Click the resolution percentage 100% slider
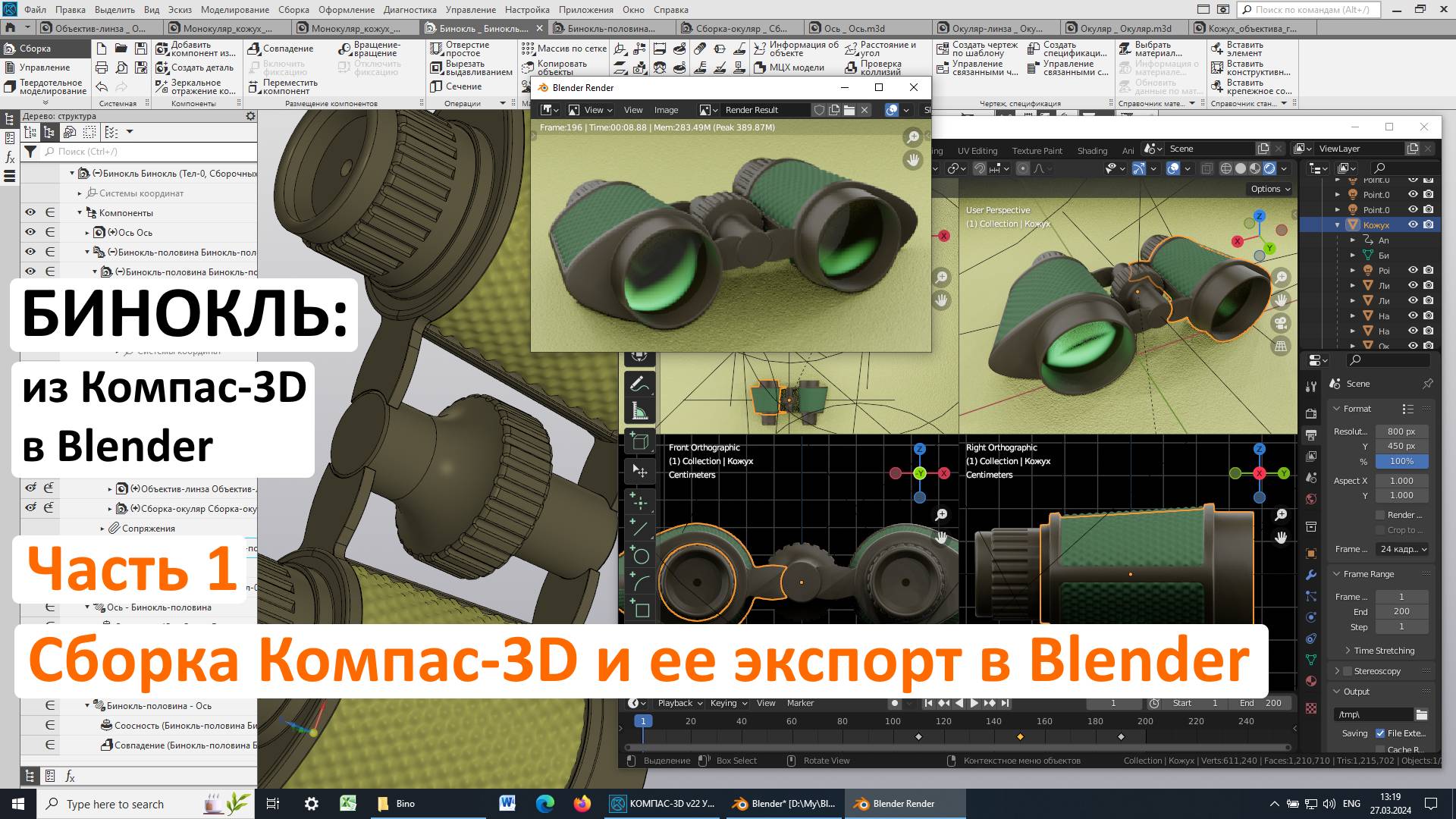This screenshot has height=819, width=1456. (x=1401, y=461)
